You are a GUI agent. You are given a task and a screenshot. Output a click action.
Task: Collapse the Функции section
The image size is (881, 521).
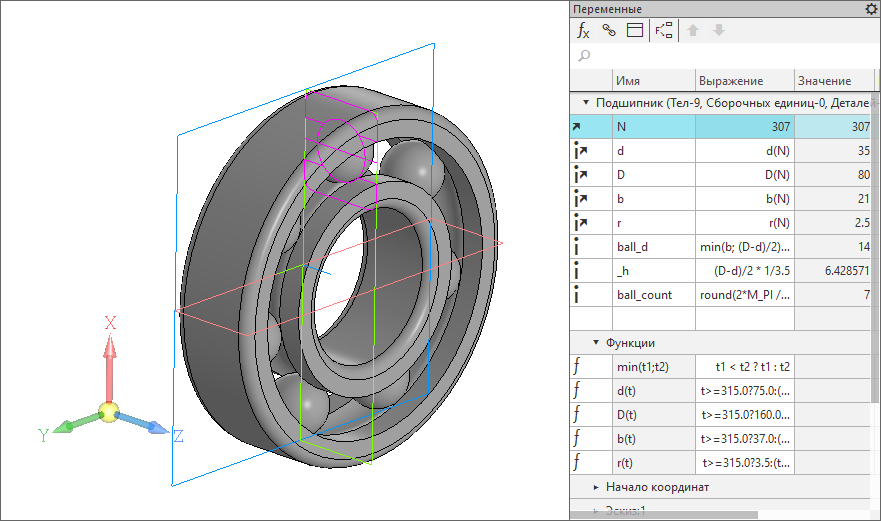pos(596,343)
